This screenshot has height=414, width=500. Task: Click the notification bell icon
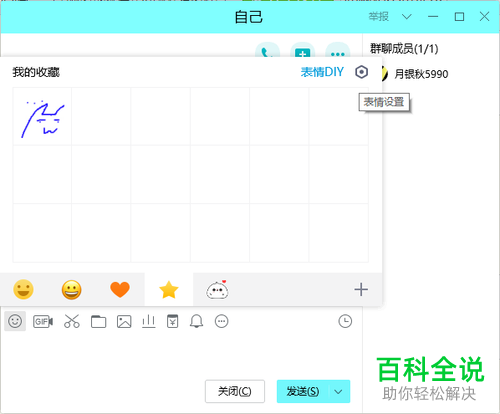[x=196, y=321]
